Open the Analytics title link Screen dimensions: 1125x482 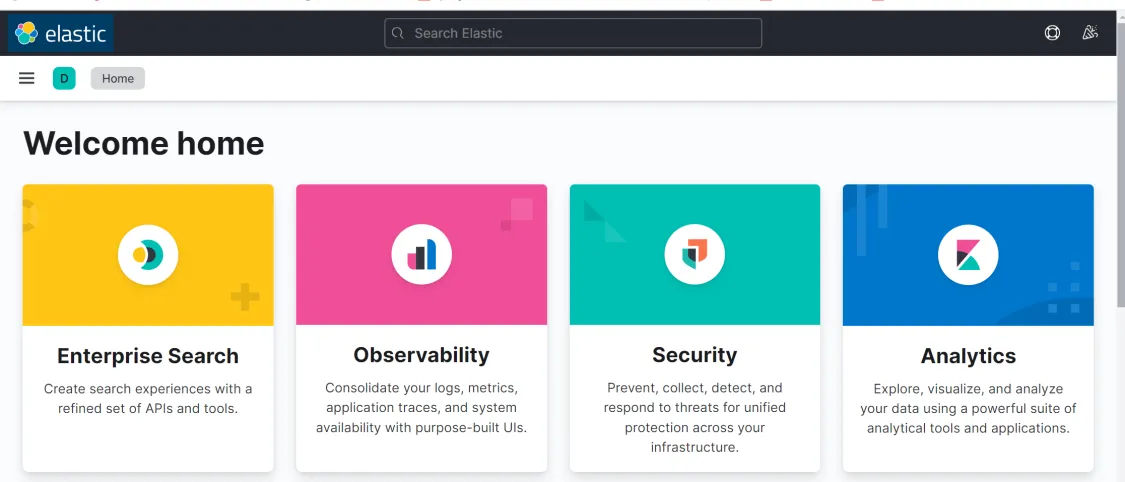pos(968,356)
